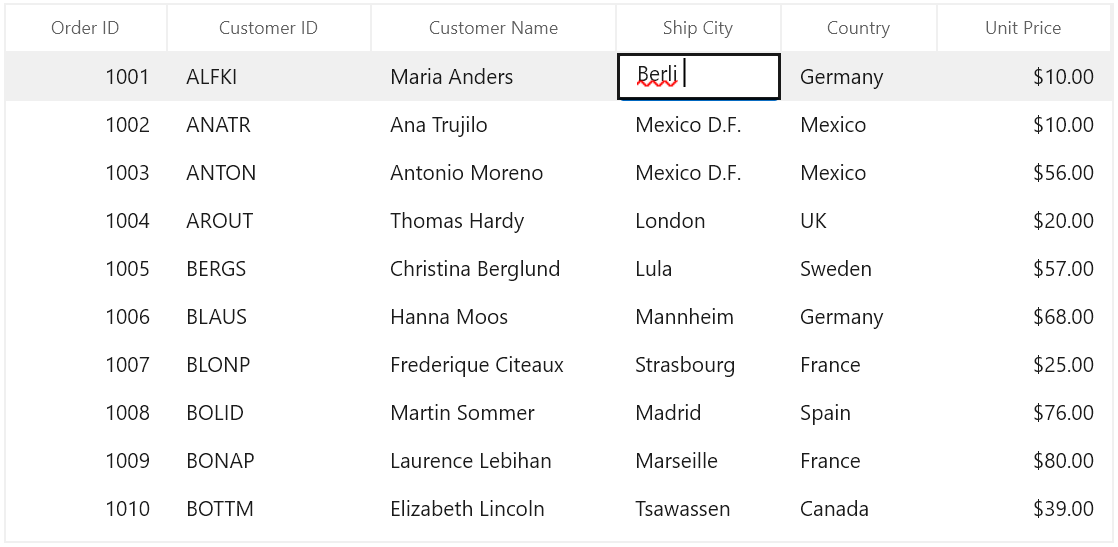Screen dimensions: 1118x547
Task: Click the Canada country cell
Action: click(x=834, y=509)
